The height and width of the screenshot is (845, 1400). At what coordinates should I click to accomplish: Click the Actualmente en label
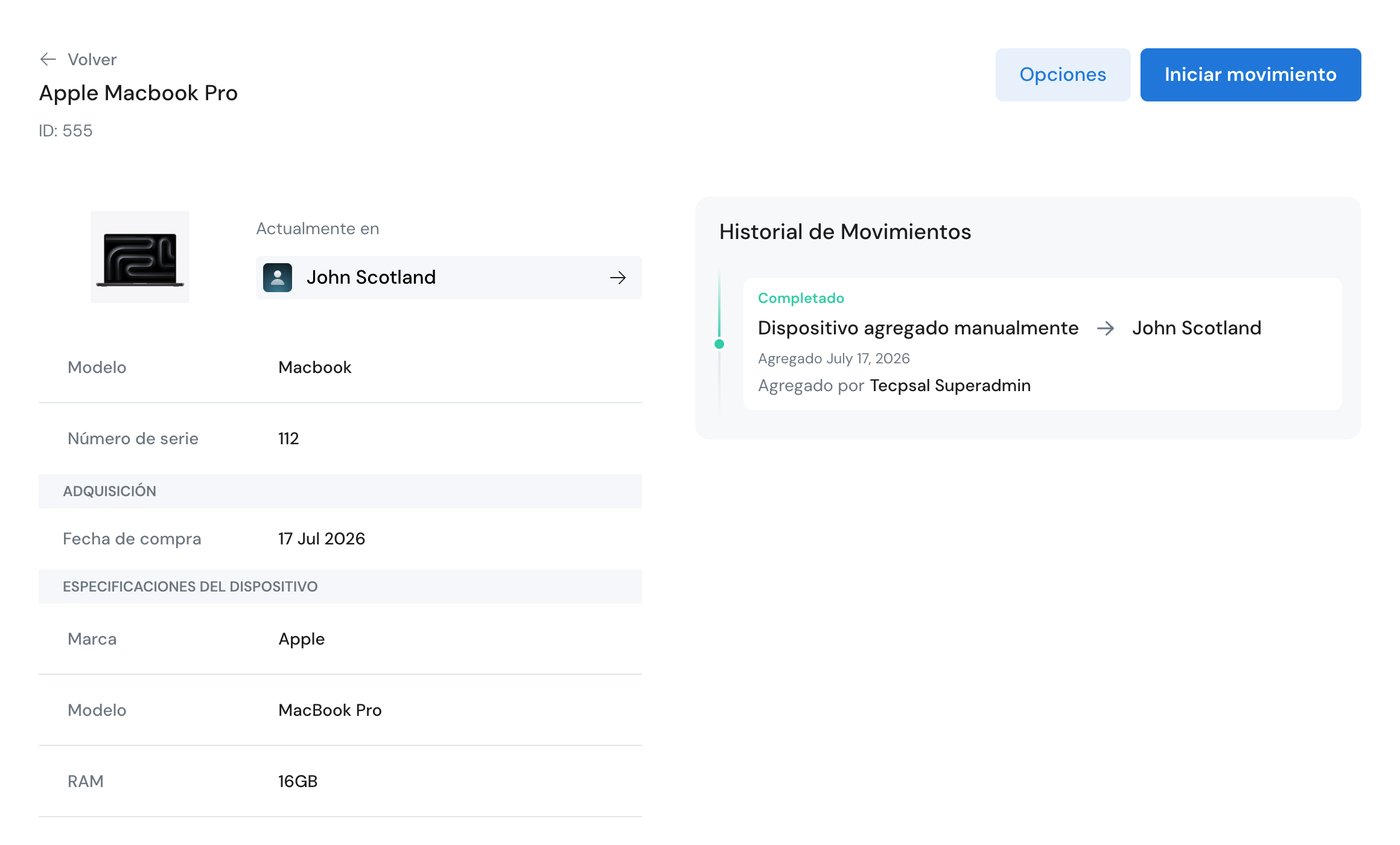(x=318, y=228)
